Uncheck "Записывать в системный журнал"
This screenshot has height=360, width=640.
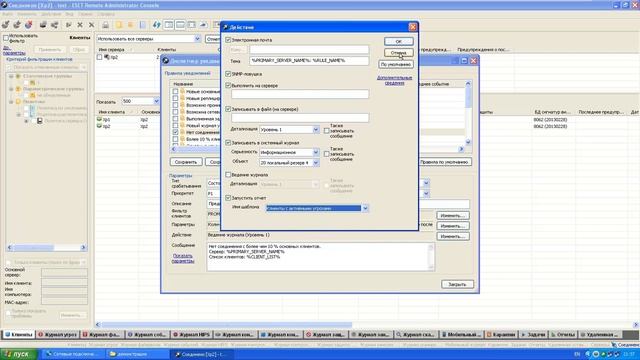228,143
